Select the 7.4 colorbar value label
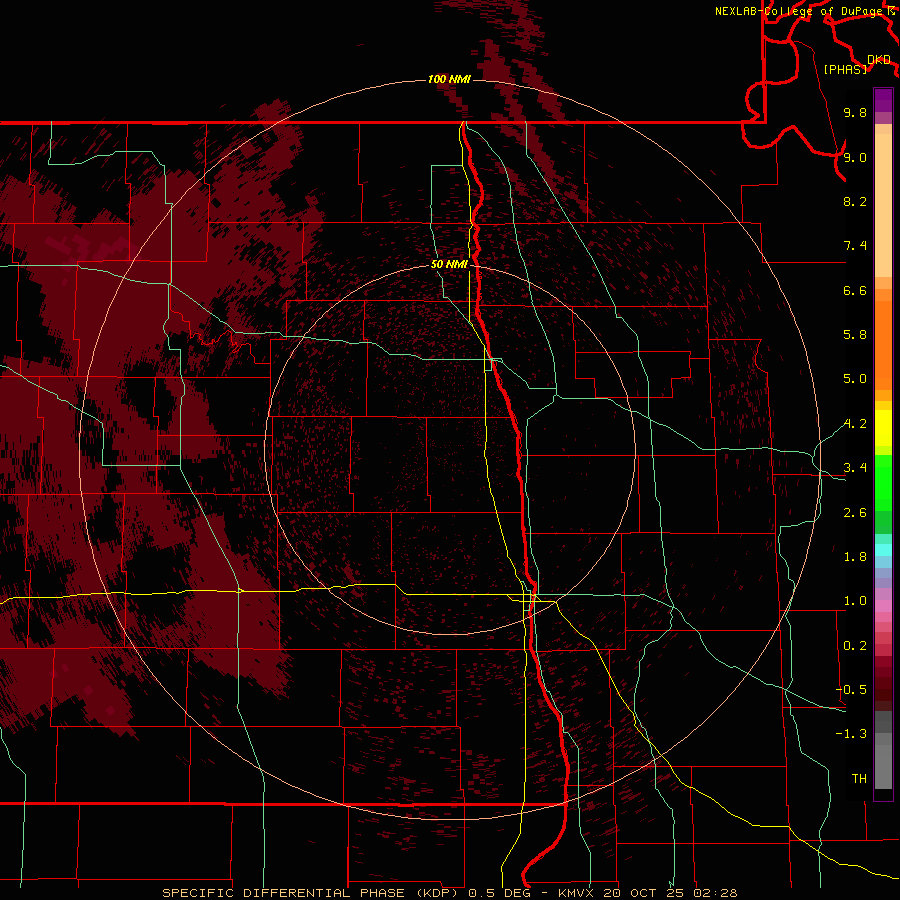 click(x=855, y=246)
